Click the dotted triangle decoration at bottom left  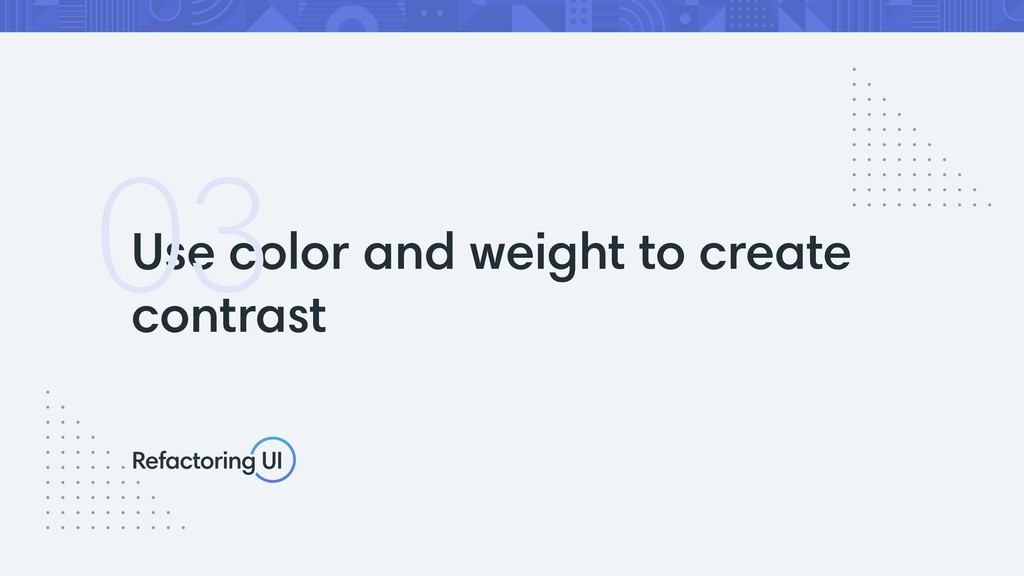(x=116, y=460)
